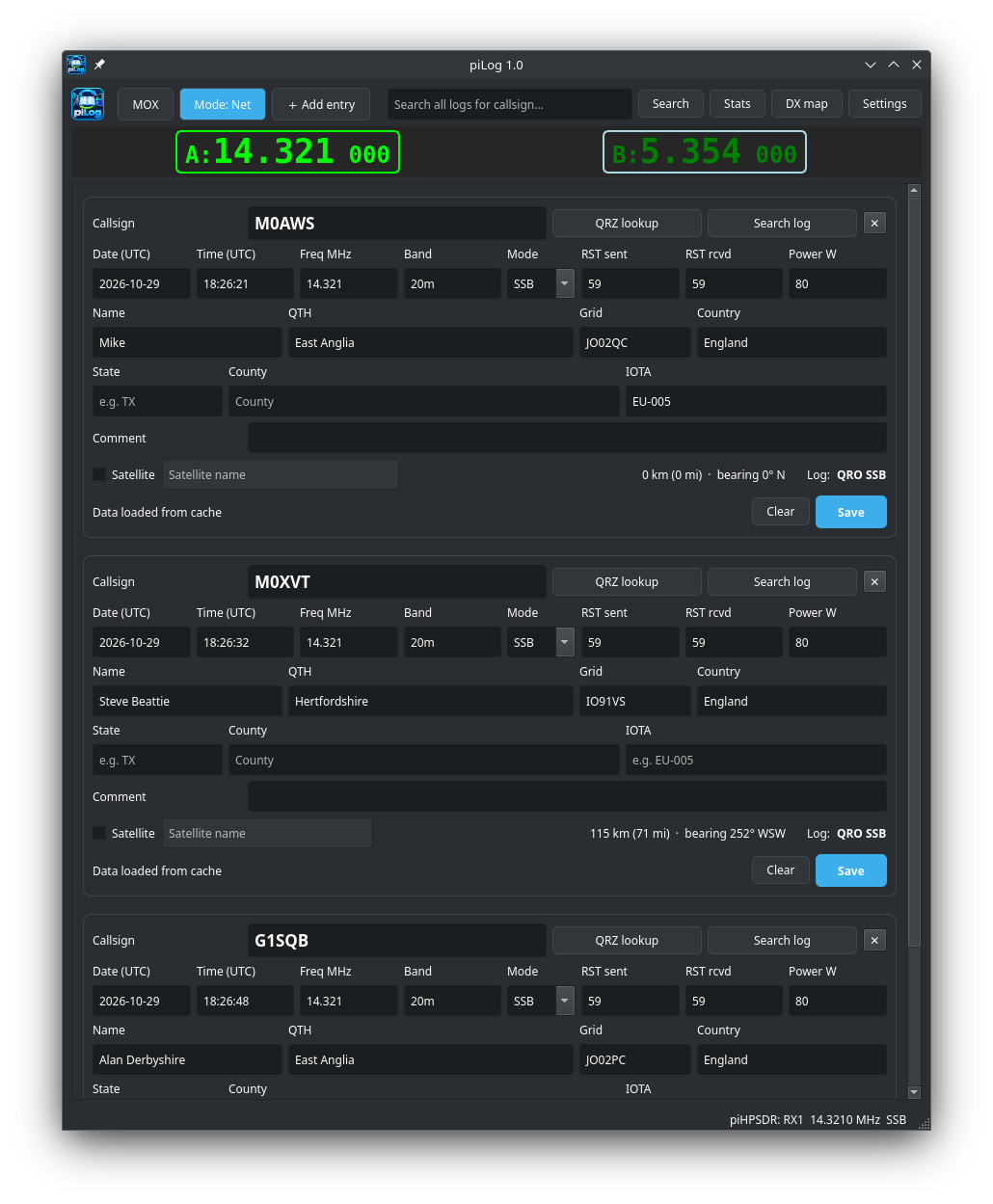Edit Grid field JO02QC
Image resolution: width=993 pixels, height=1204 pixels.
pos(635,342)
